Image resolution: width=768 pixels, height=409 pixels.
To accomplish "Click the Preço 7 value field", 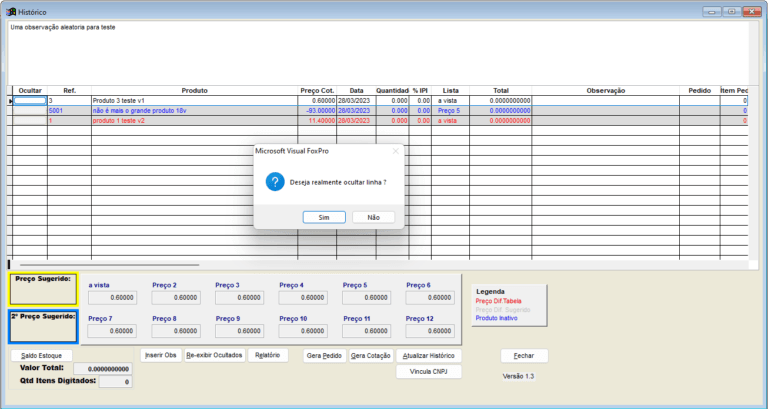I will pos(113,331).
